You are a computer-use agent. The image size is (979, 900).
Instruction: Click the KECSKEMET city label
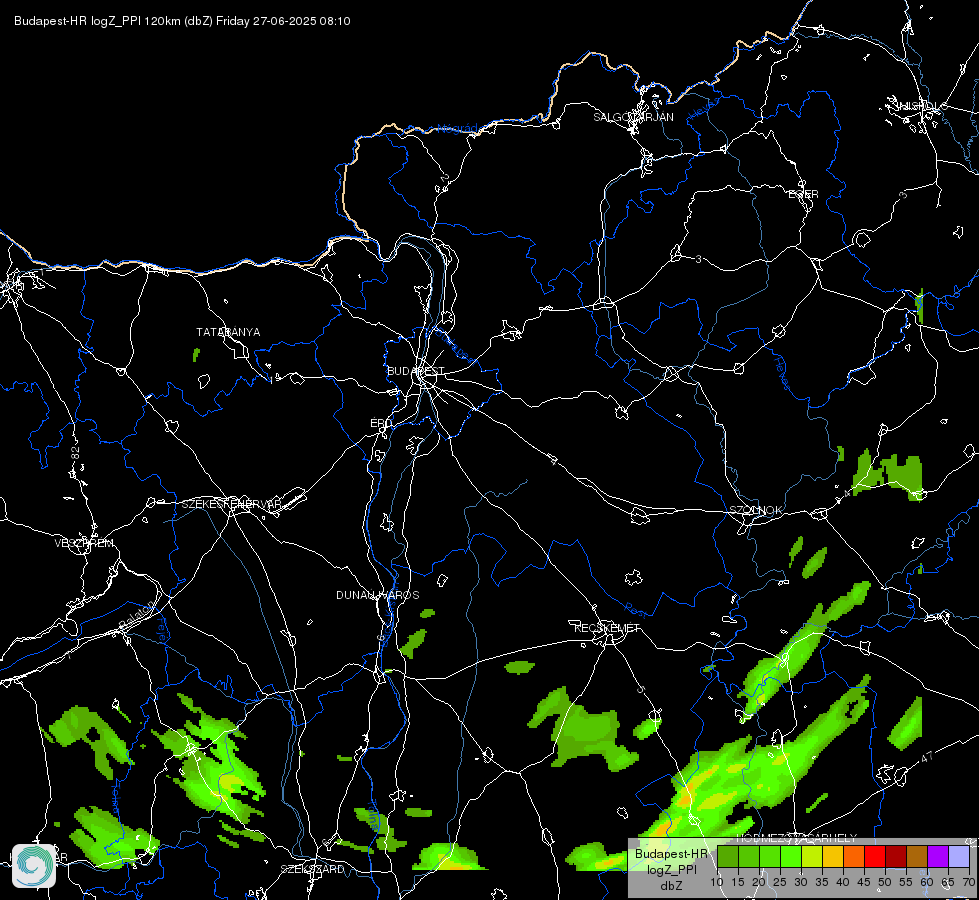click(x=607, y=628)
